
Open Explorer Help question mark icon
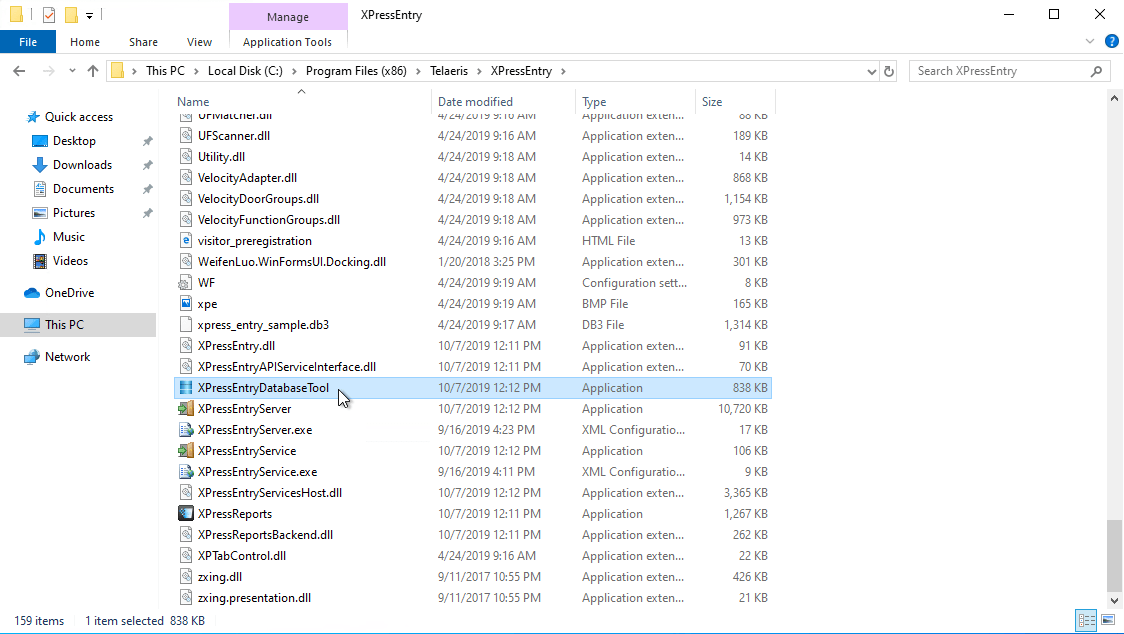pyautogui.click(x=1112, y=42)
